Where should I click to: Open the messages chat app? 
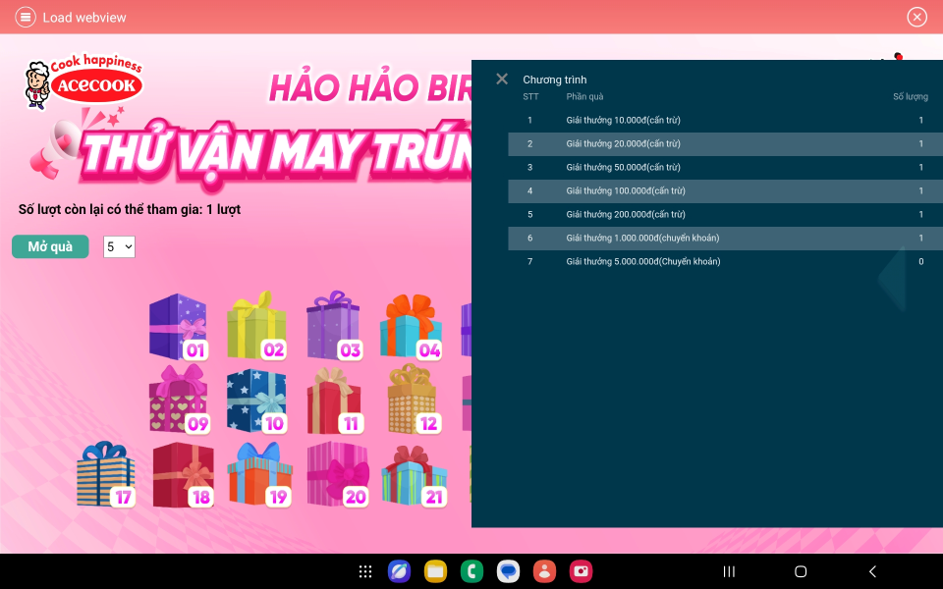[508, 572]
